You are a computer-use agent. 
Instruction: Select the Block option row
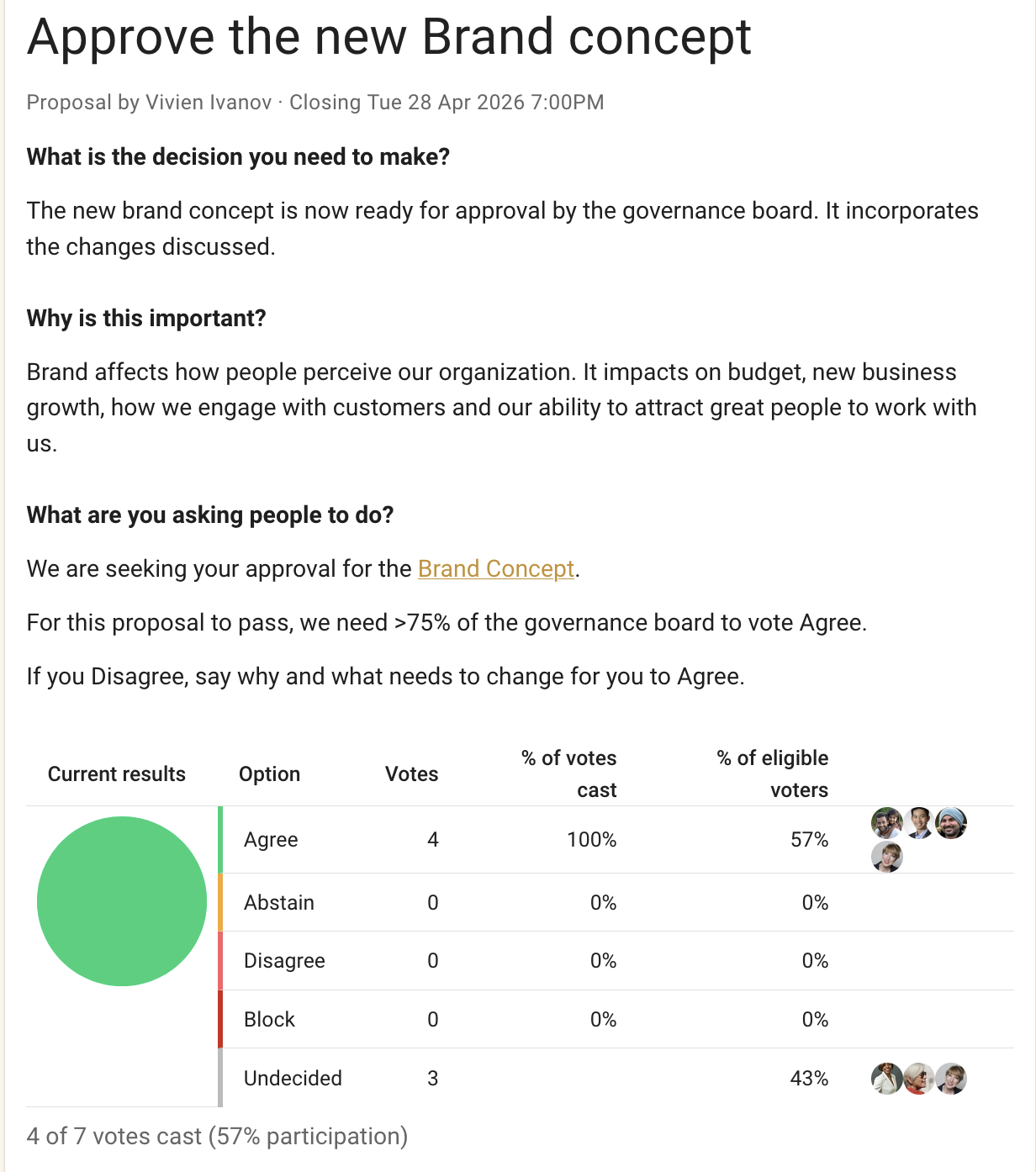pos(616,1020)
